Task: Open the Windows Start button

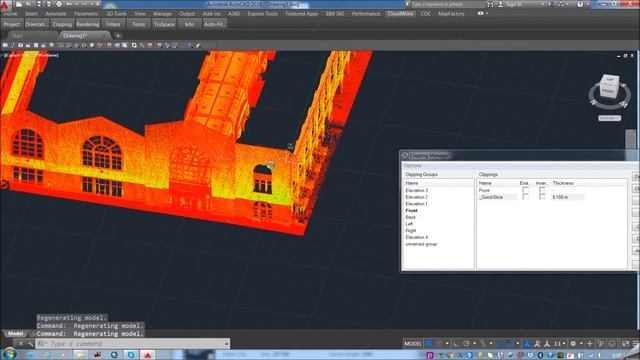Action: coord(9,354)
